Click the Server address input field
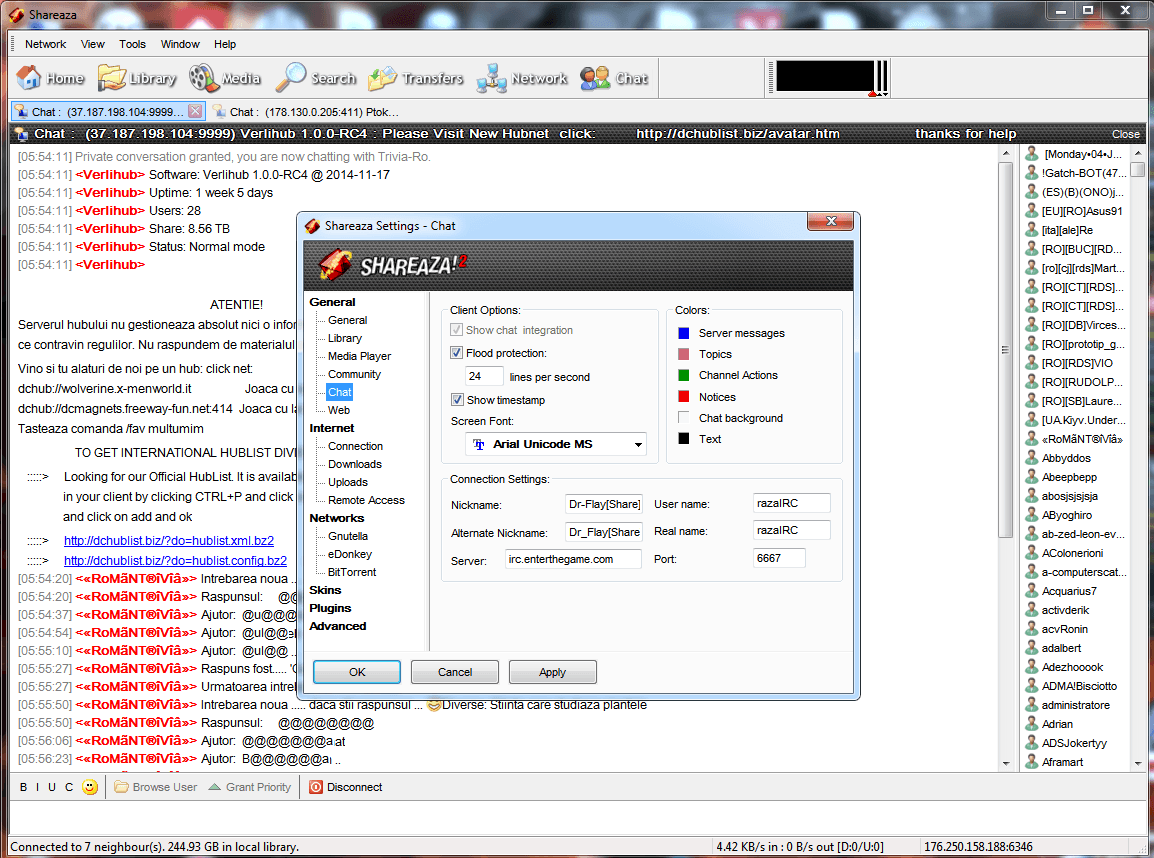The image size is (1154, 858). (x=573, y=559)
